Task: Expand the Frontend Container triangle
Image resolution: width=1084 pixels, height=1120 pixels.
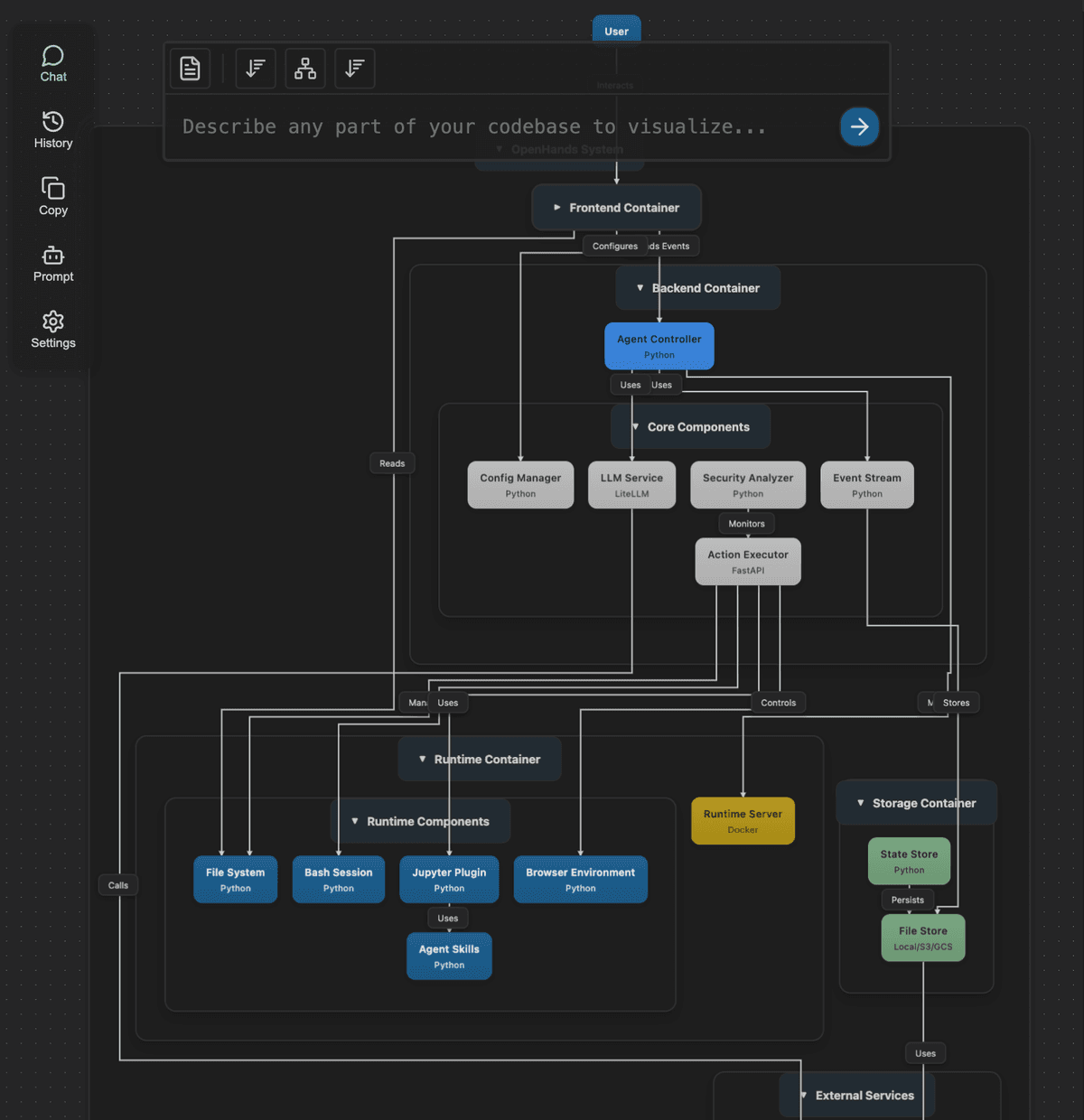Action: [557, 208]
